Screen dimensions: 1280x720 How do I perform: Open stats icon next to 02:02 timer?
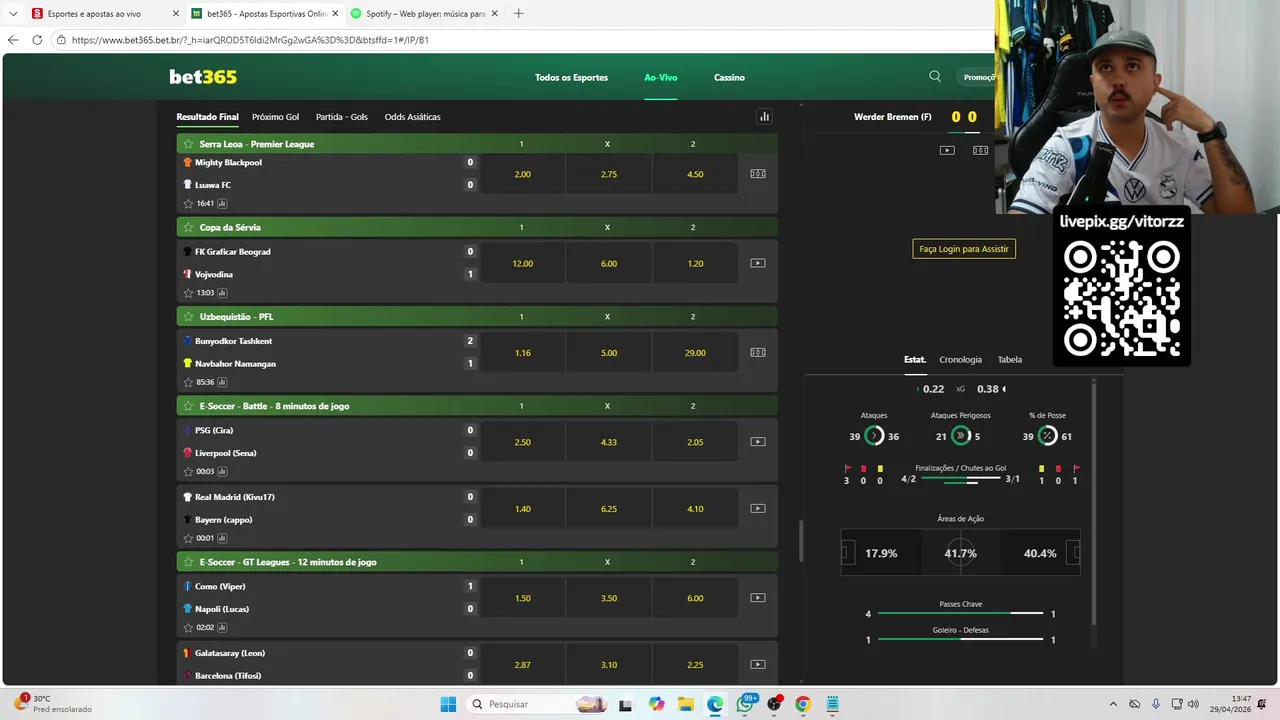click(x=222, y=628)
